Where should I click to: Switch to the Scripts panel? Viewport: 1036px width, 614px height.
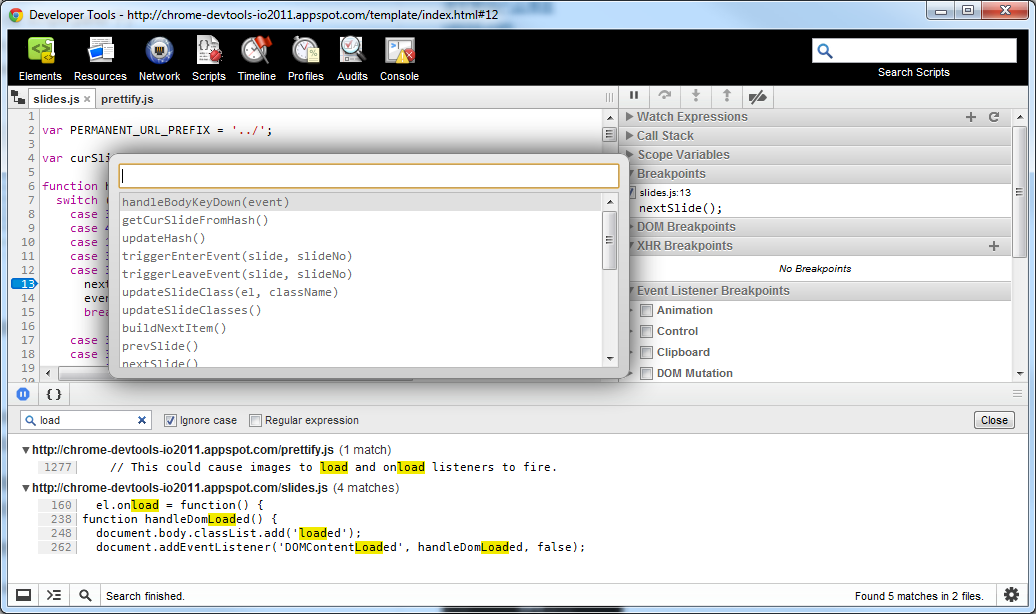(x=209, y=59)
